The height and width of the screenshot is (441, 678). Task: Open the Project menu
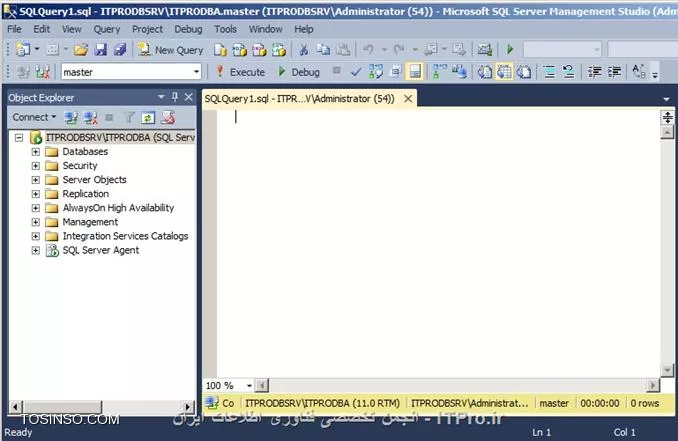[147, 29]
